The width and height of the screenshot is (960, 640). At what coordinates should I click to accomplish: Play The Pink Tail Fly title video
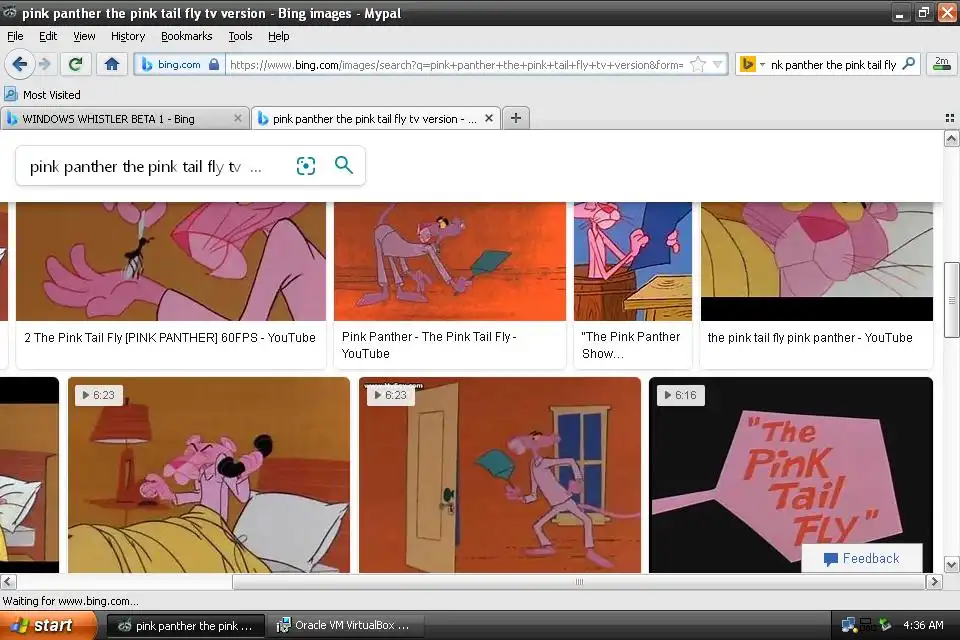tap(791, 475)
